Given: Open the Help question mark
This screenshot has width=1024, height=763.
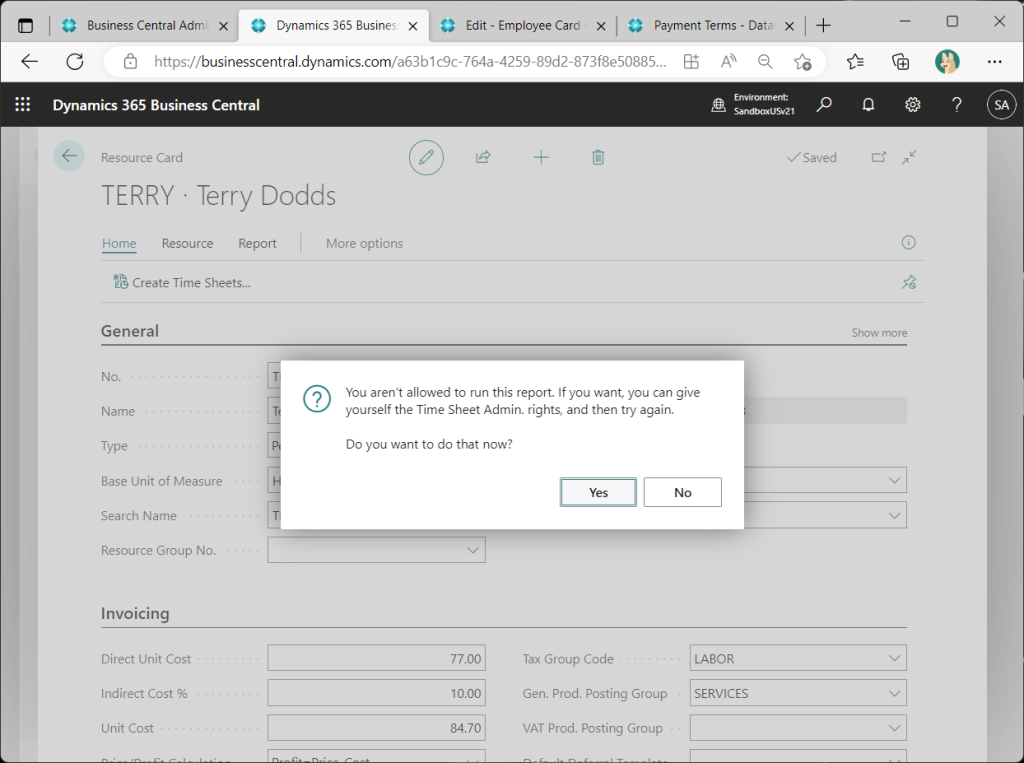Looking at the screenshot, I should [957, 105].
